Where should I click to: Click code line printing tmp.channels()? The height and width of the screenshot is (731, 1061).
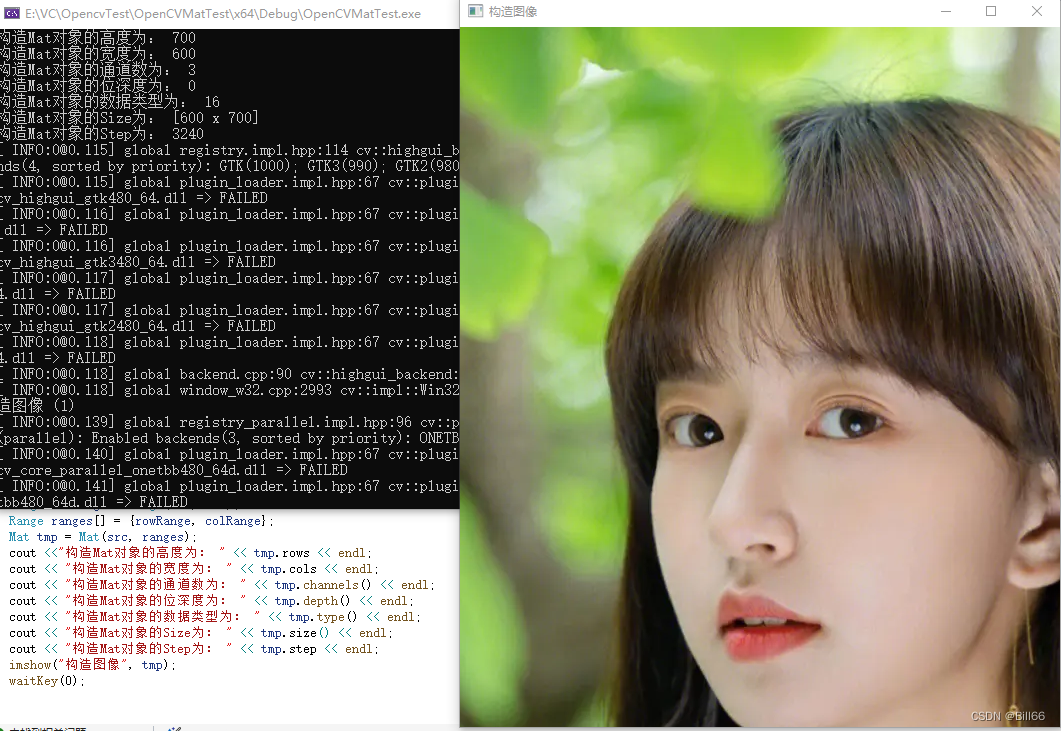(221, 585)
